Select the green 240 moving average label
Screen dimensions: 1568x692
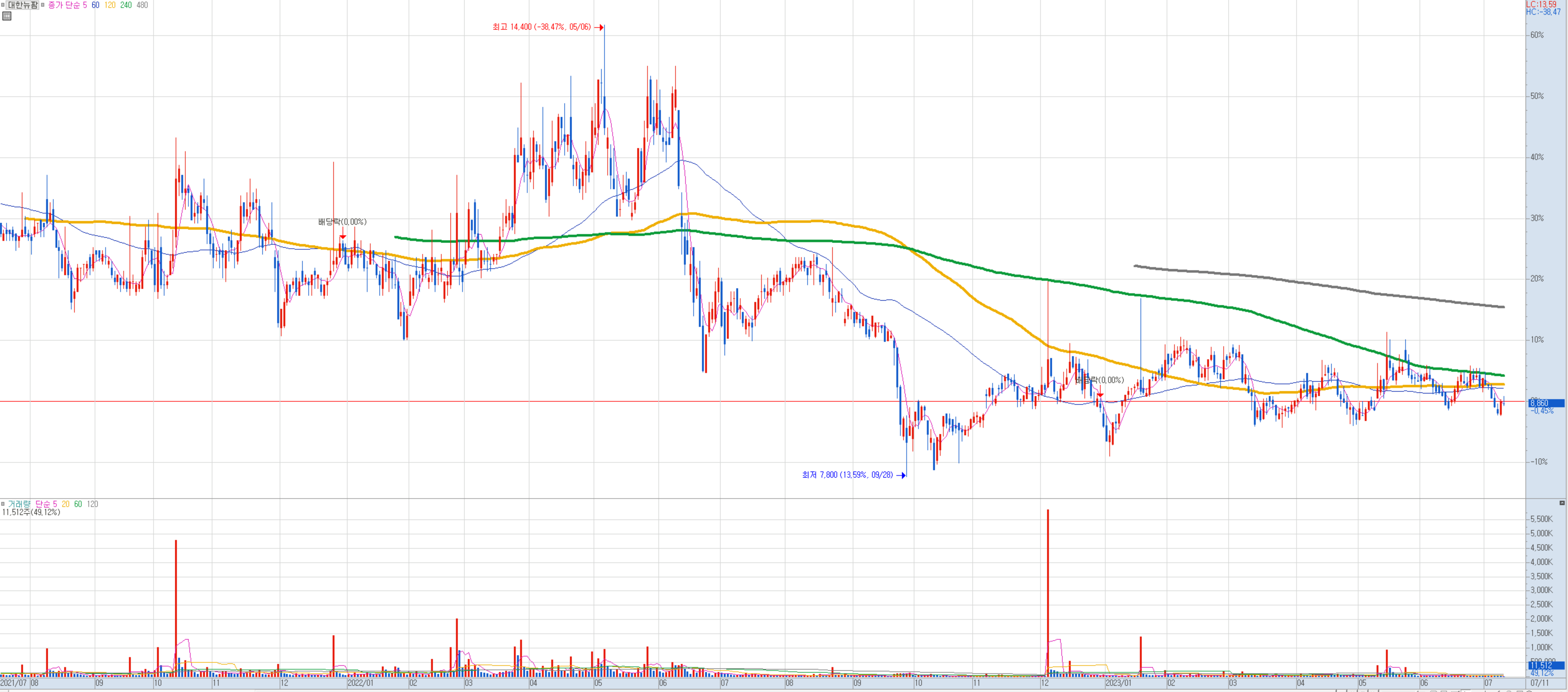coord(126,5)
